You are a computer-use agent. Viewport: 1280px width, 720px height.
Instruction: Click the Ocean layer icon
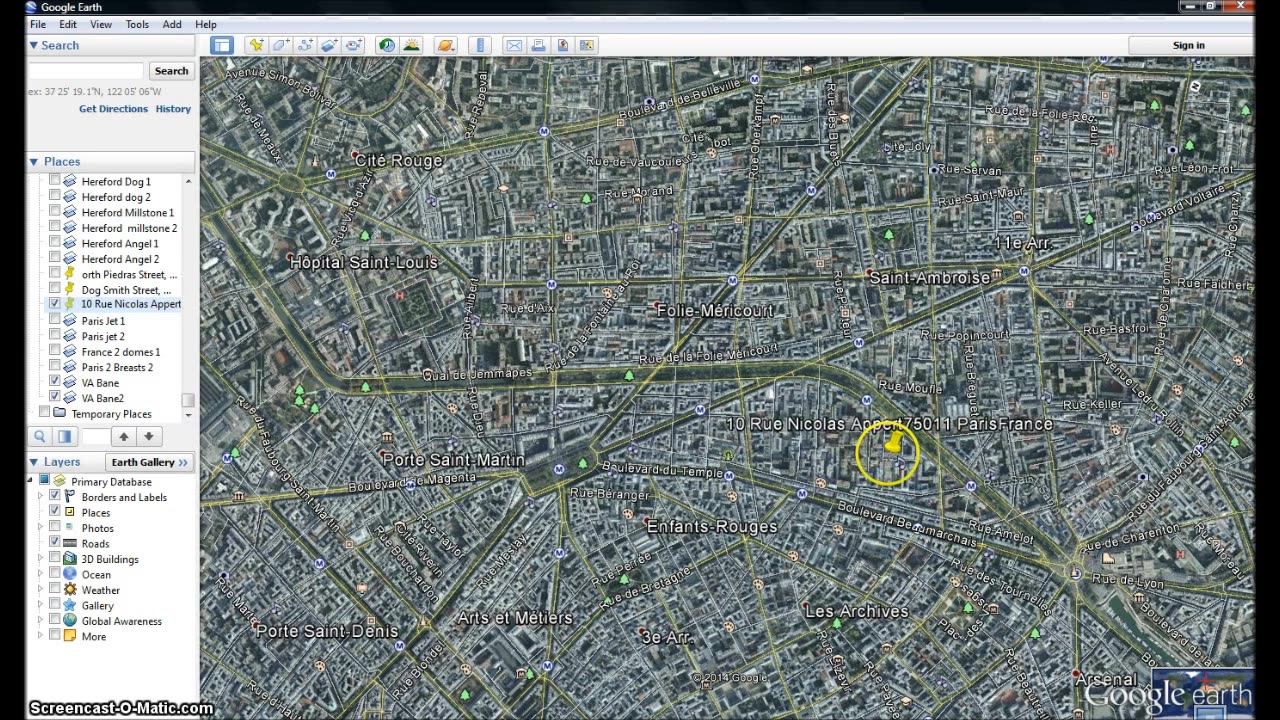[70, 574]
